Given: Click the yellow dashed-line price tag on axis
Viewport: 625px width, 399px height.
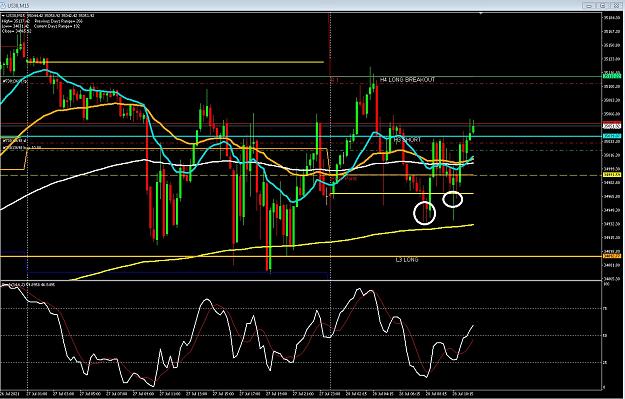Looking at the screenshot, I should tap(611, 175).
